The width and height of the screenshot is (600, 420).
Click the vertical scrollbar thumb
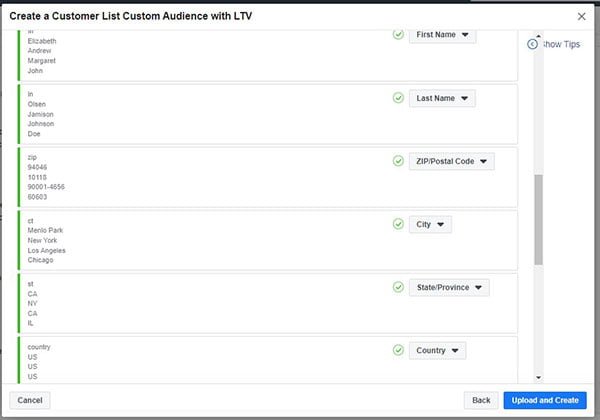point(538,220)
